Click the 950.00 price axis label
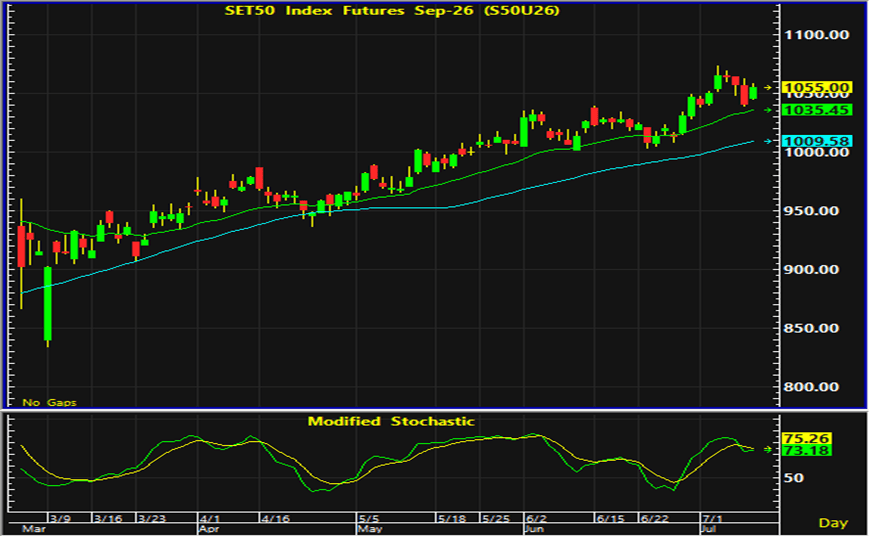The image size is (870, 537). (811, 211)
